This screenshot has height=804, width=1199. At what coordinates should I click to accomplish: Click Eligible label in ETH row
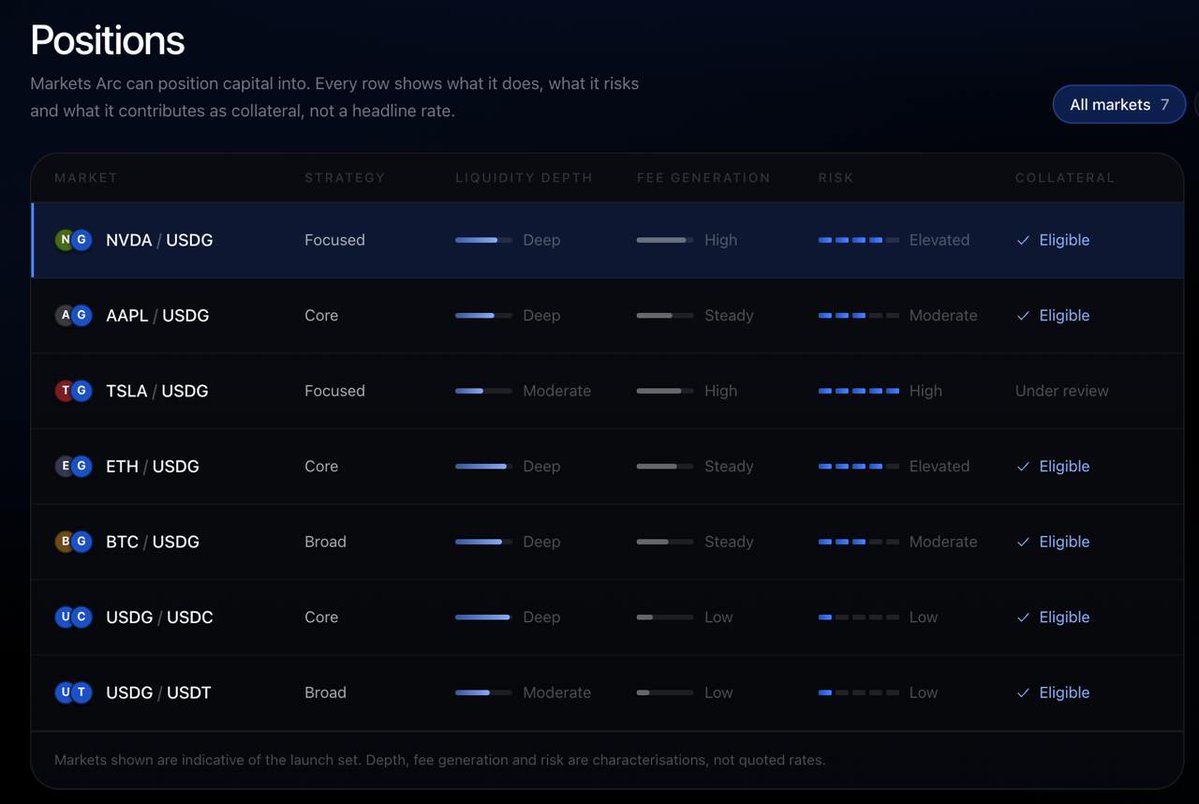tap(1064, 466)
